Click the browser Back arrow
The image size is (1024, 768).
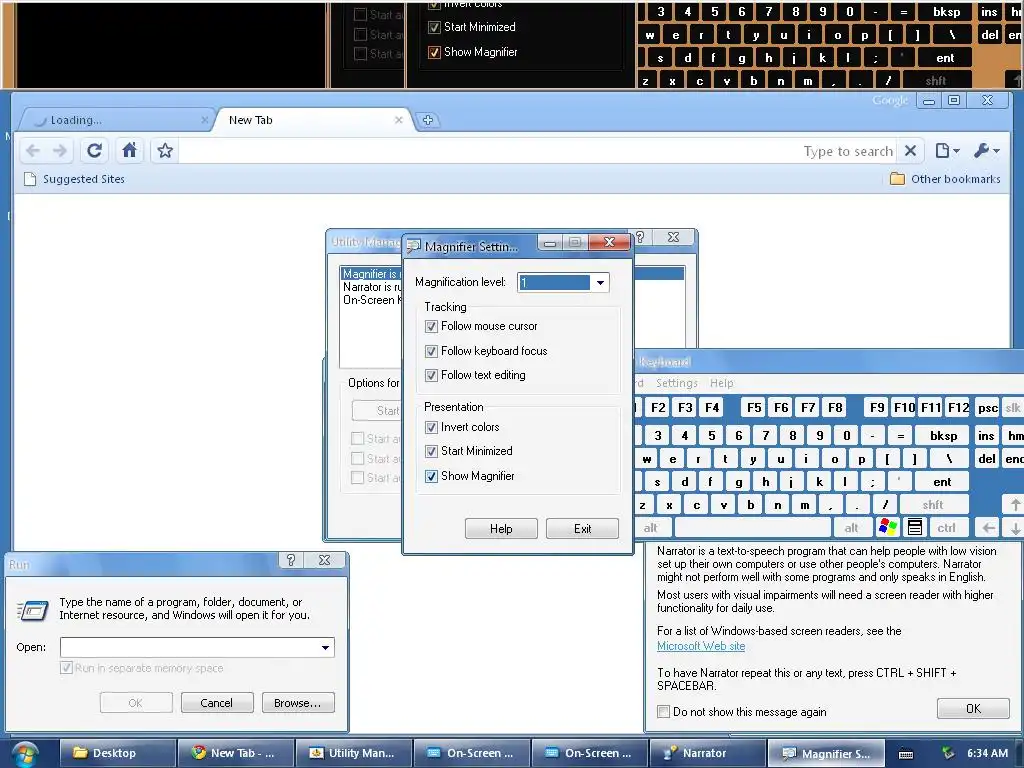33,151
